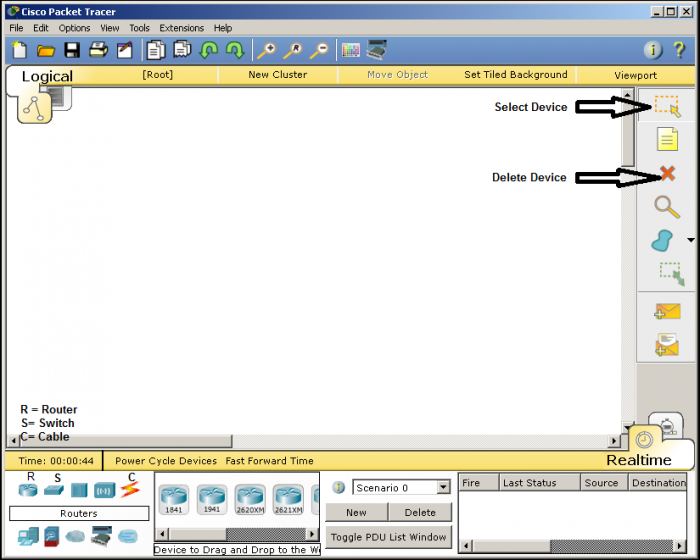
Task: Open the Extensions menu
Action: pos(181,28)
